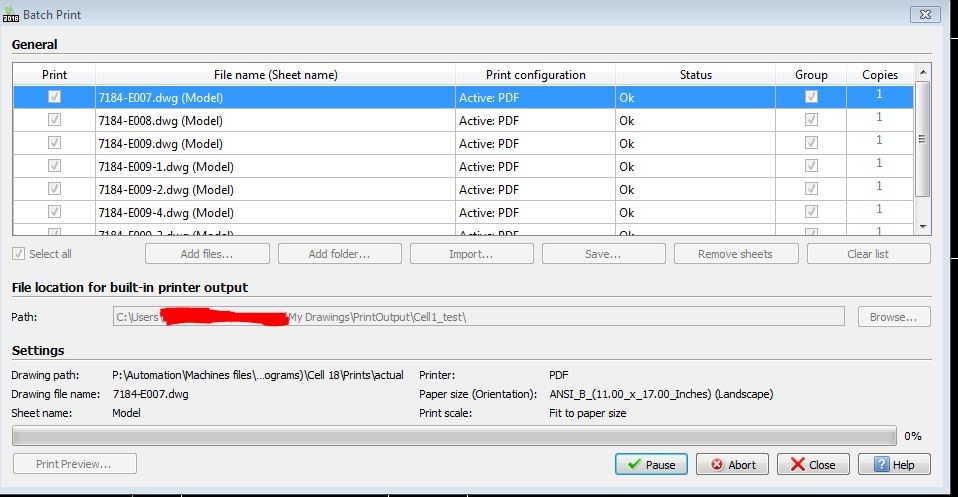Sort by Status column header
Screen dimensions: 958x497
pyautogui.click(x=695, y=75)
